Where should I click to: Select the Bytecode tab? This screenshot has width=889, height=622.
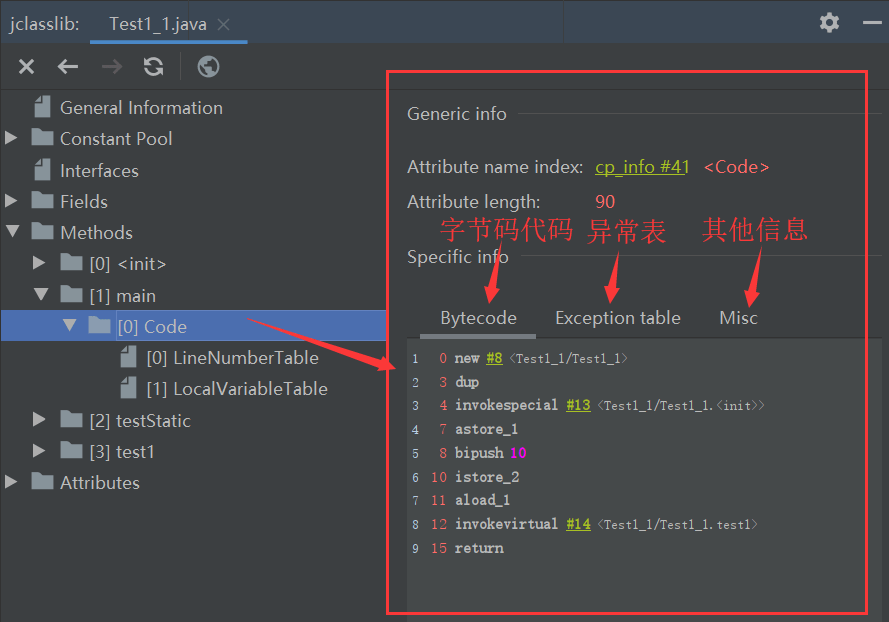coord(478,318)
